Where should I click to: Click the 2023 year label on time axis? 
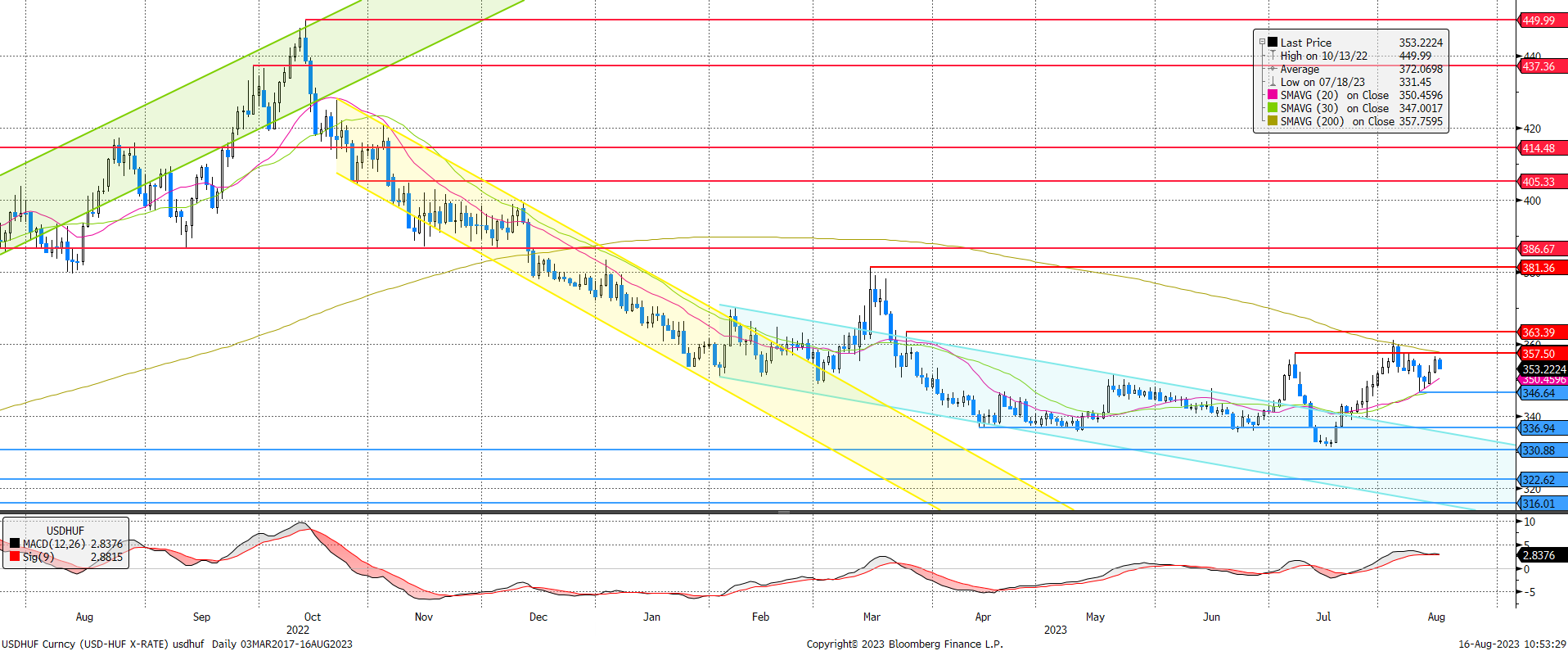pyautogui.click(x=1056, y=630)
